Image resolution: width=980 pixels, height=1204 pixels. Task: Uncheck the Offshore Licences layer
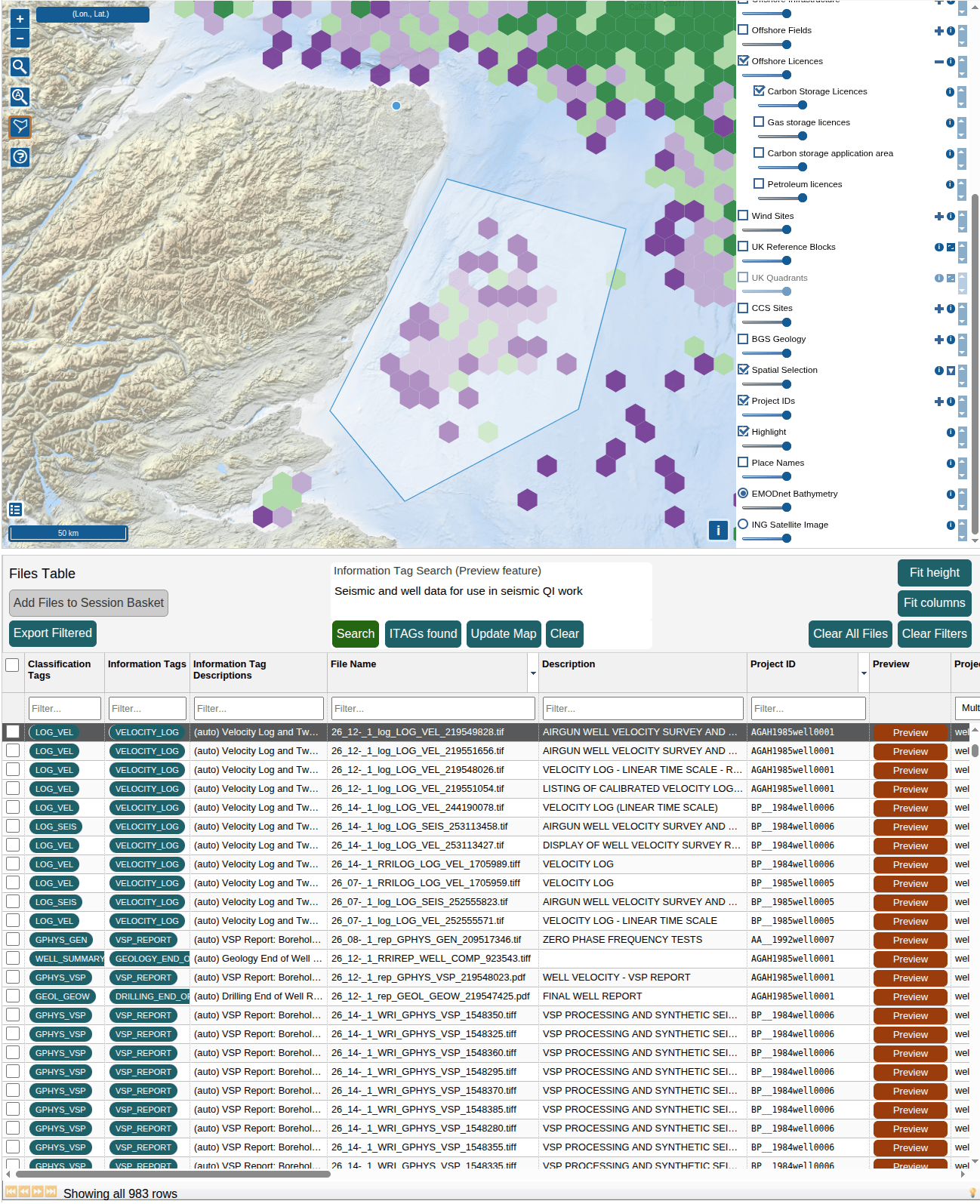click(x=743, y=61)
